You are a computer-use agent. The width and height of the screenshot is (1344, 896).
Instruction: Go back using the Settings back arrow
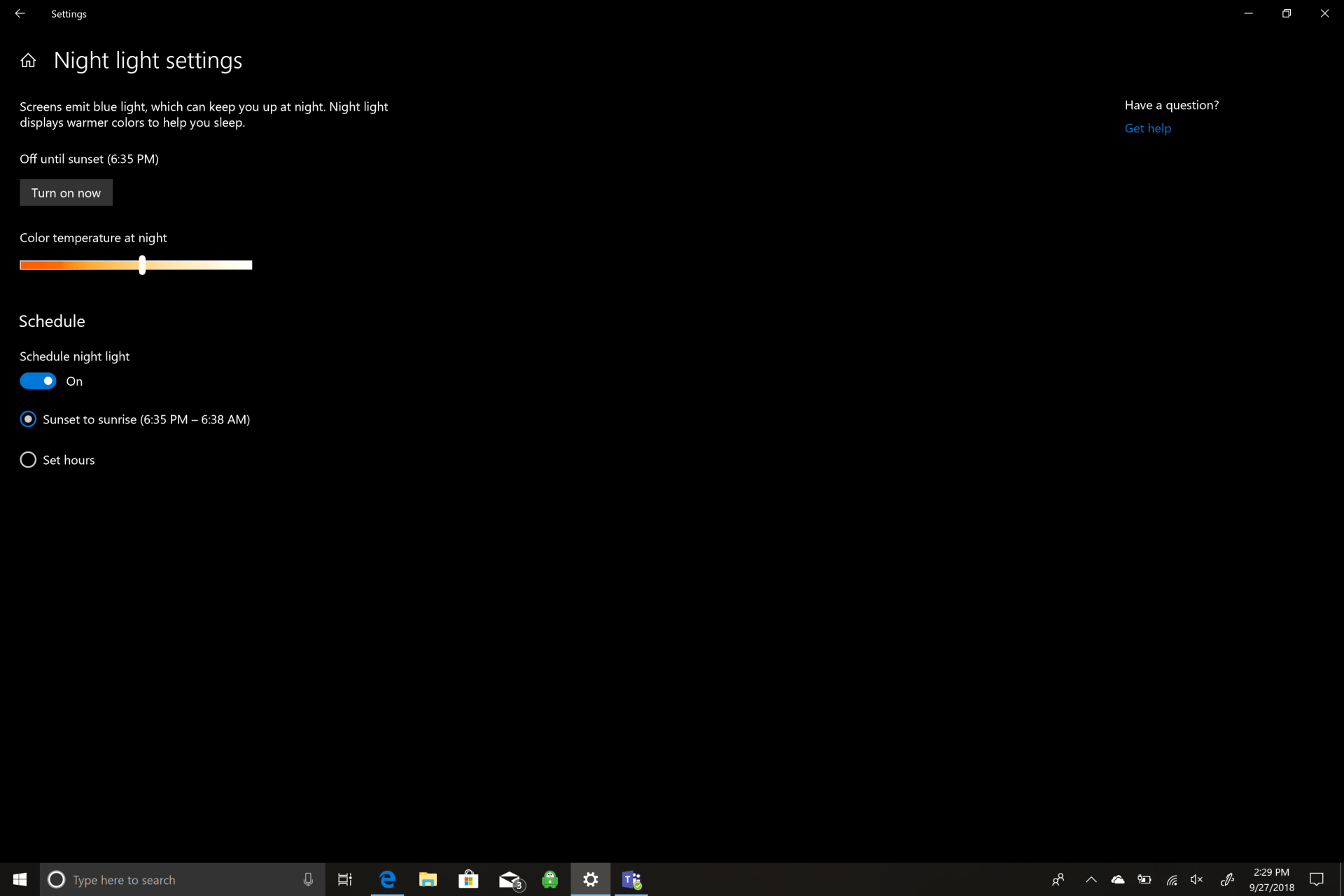click(x=20, y=13)
